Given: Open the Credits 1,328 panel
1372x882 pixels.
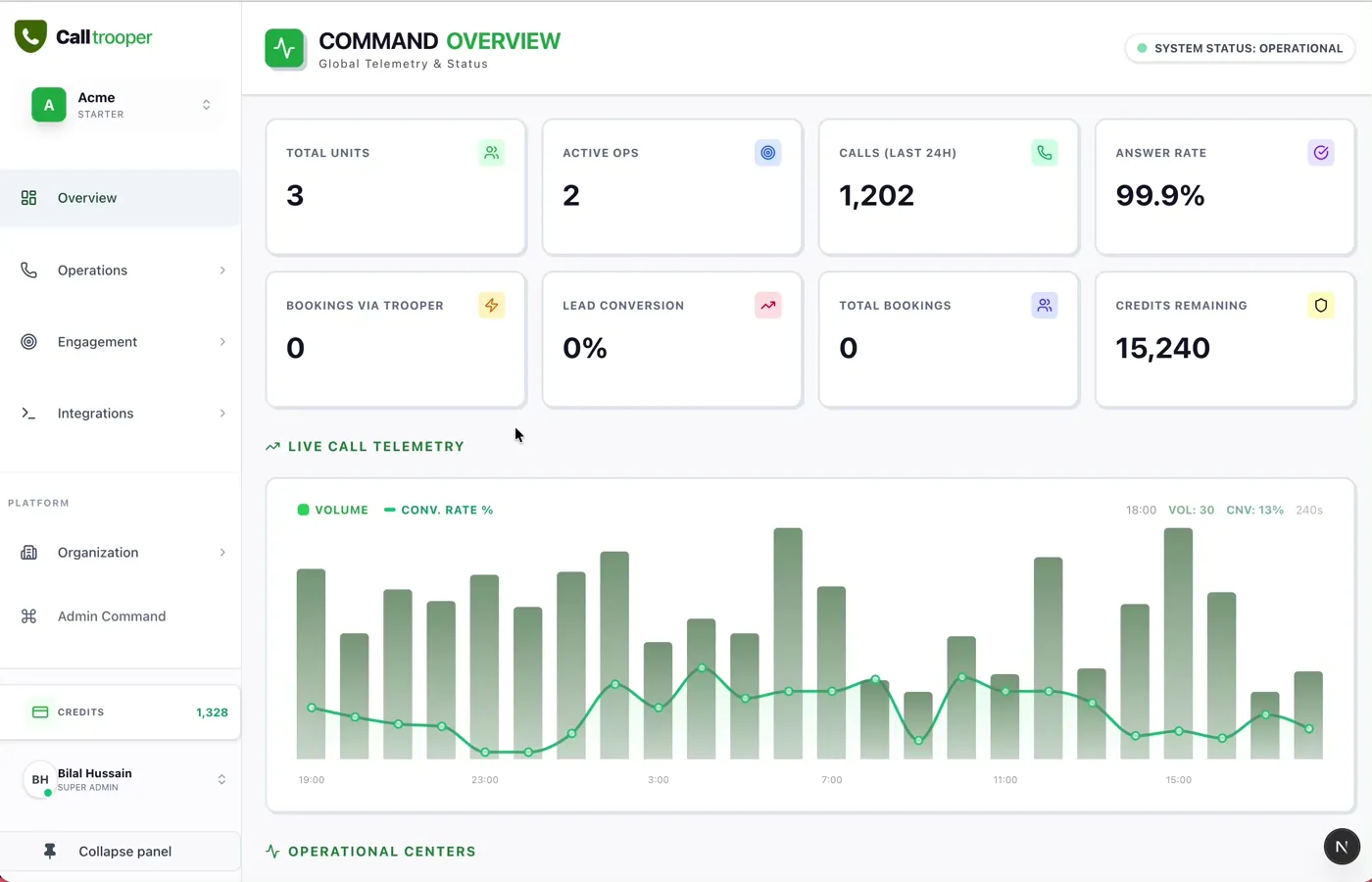Looking at the screenshot, I should 120,711.
